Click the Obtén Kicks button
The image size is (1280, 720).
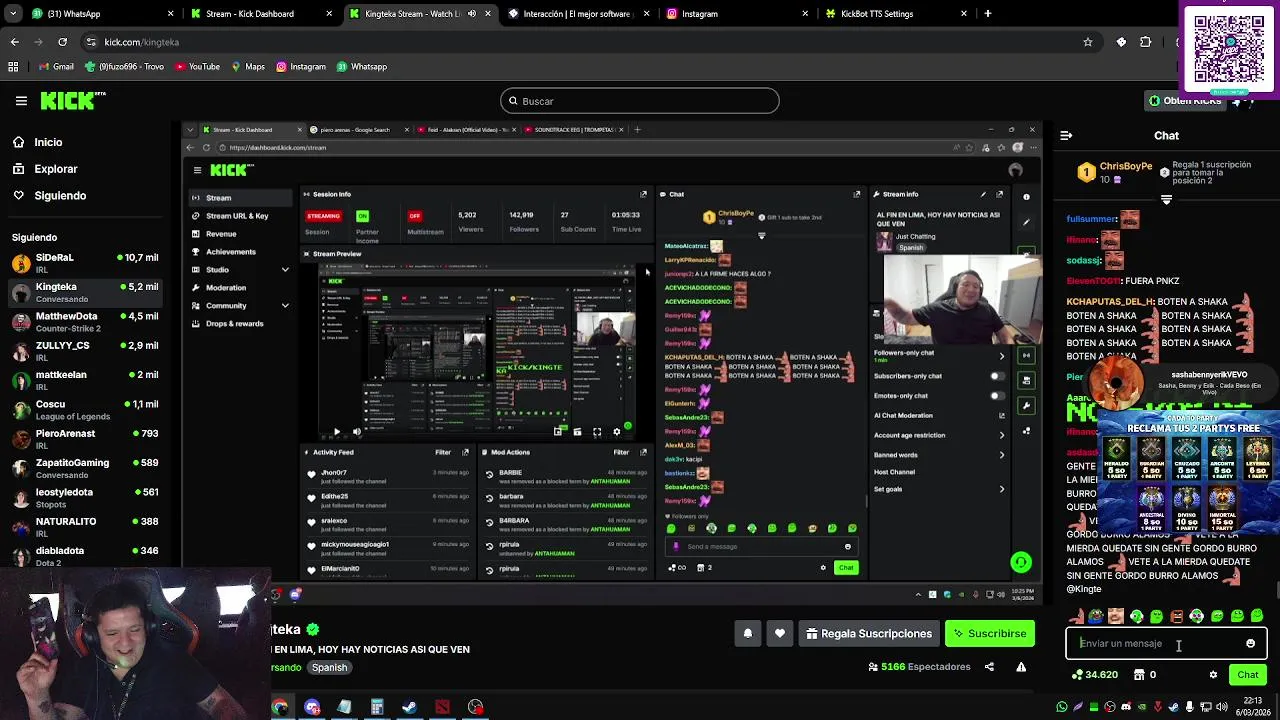point(1185,101)
